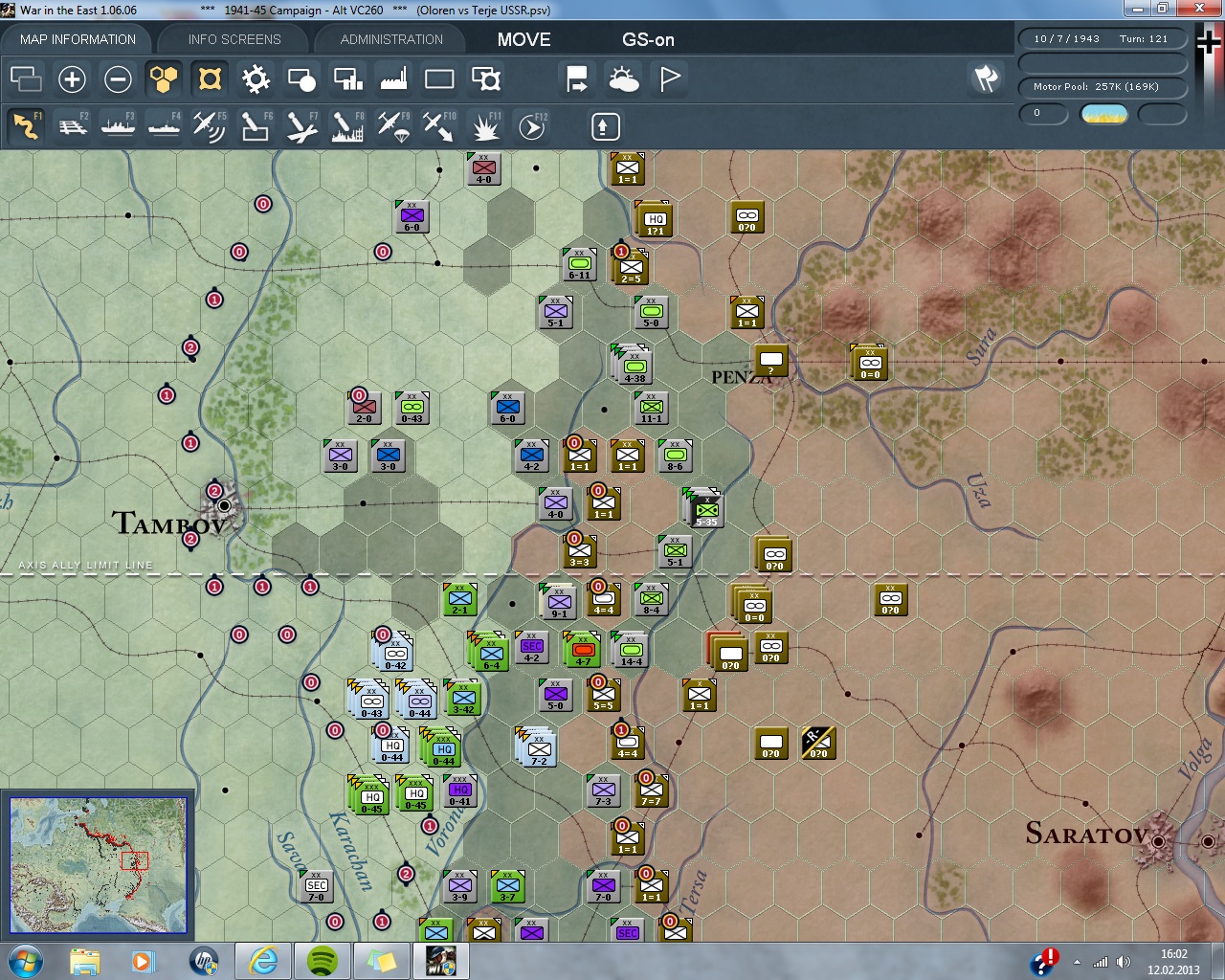Open the weather sun-and-cloud icon
This screenshot has width=1225, height=980.
624,78
